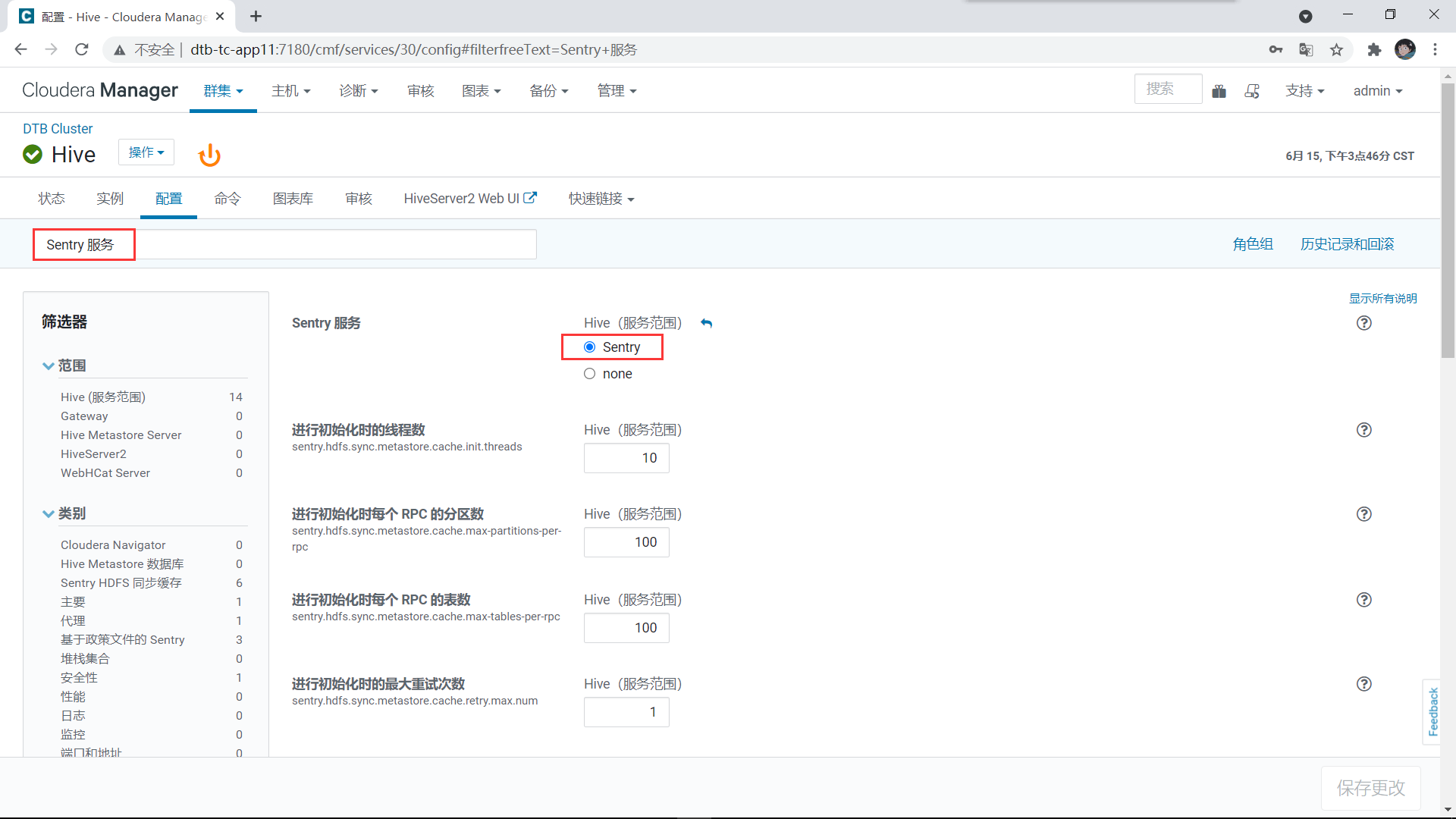Open the Chrome profile avatar
1456x819 pixels.
point(1405,49)
